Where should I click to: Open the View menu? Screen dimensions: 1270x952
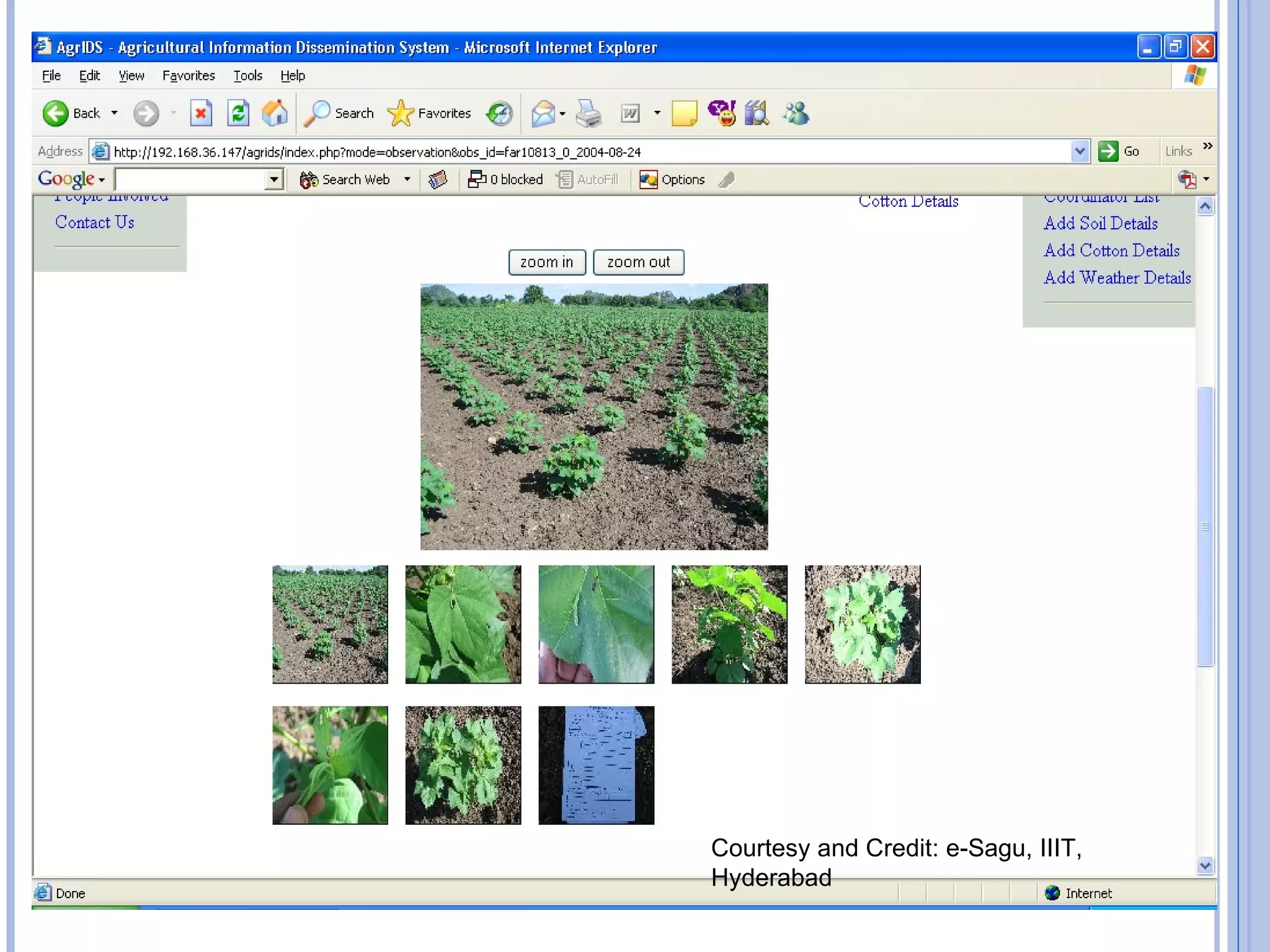(x=131, y=76)
